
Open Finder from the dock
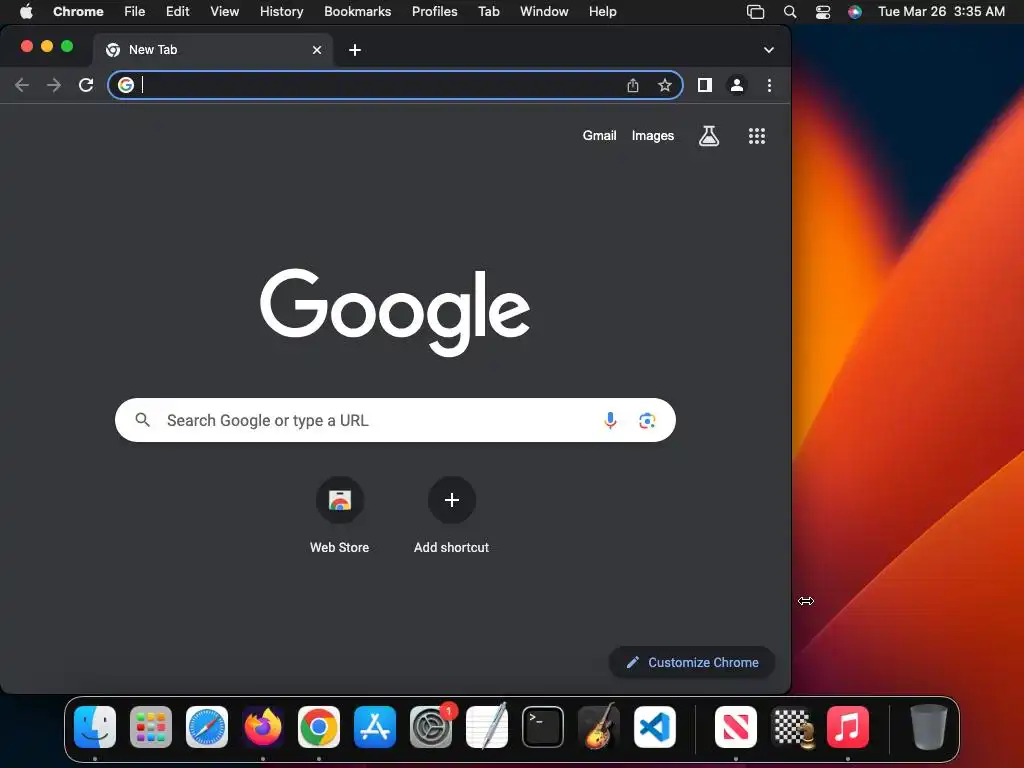[95, 726]
